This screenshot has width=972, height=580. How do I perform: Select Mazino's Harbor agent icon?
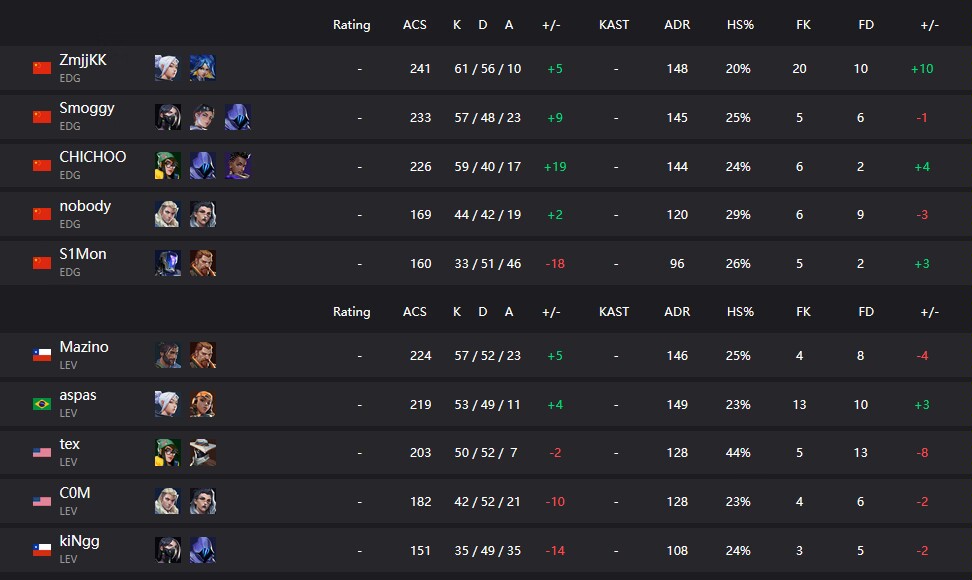pos(167,355)
